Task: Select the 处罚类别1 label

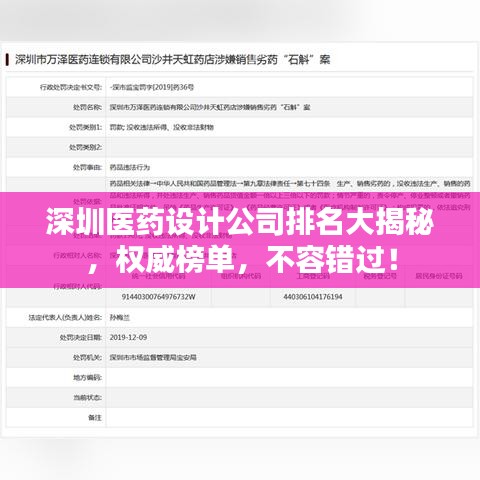Action: [85, 127]
